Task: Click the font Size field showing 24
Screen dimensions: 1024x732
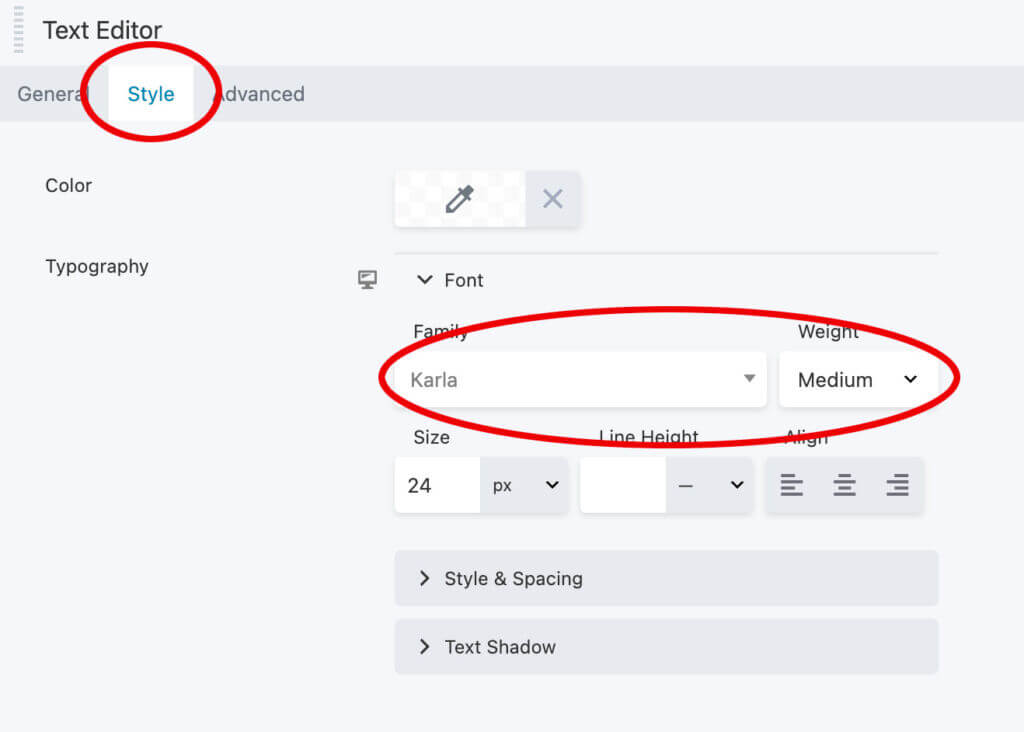Action: (x=436, y=485)
